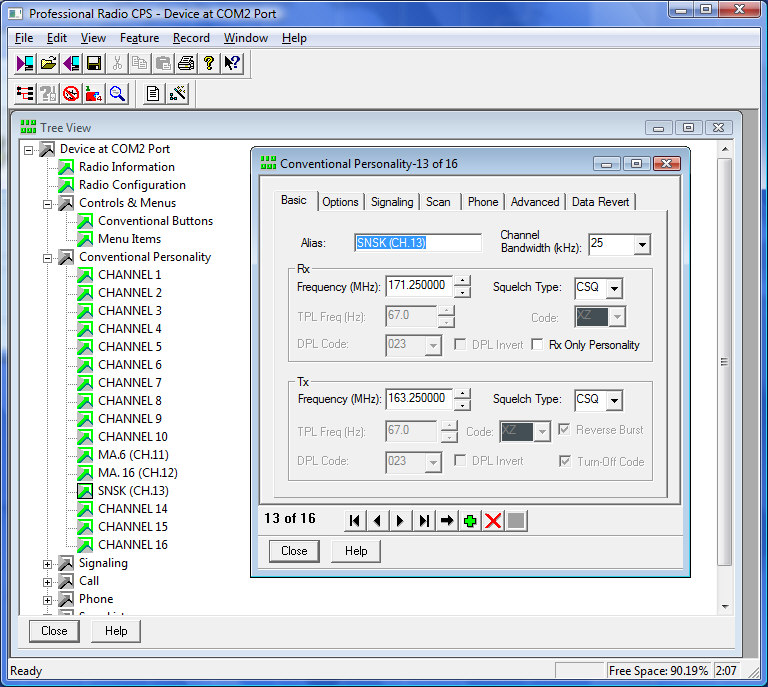Select CHANNEL 5 in the tree
The height and width of the screenshot is (687, 768).
129,347
